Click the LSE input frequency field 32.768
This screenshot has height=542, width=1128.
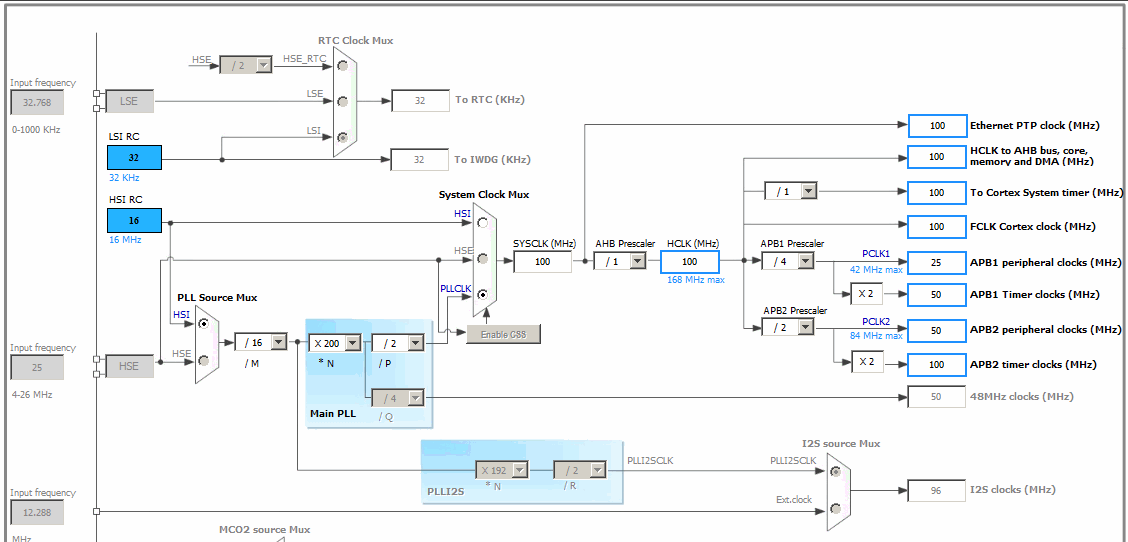tap(37, 103)
